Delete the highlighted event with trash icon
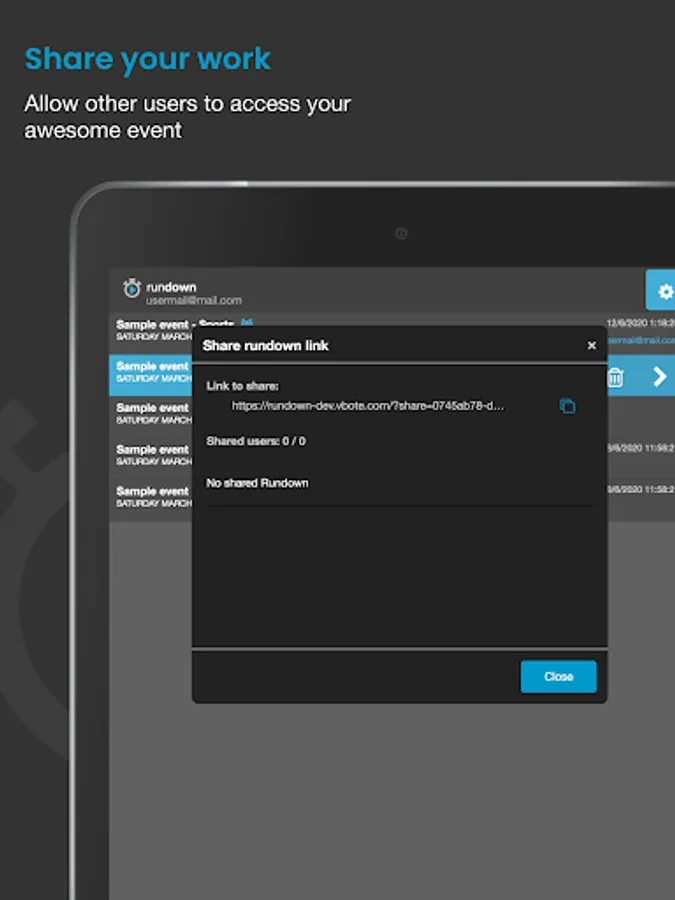This screenshot has width=675, height=900. pos(615,377)
